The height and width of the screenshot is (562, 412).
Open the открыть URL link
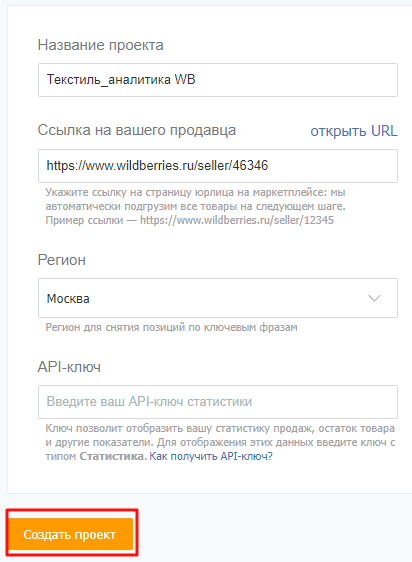tap(354, 131)
